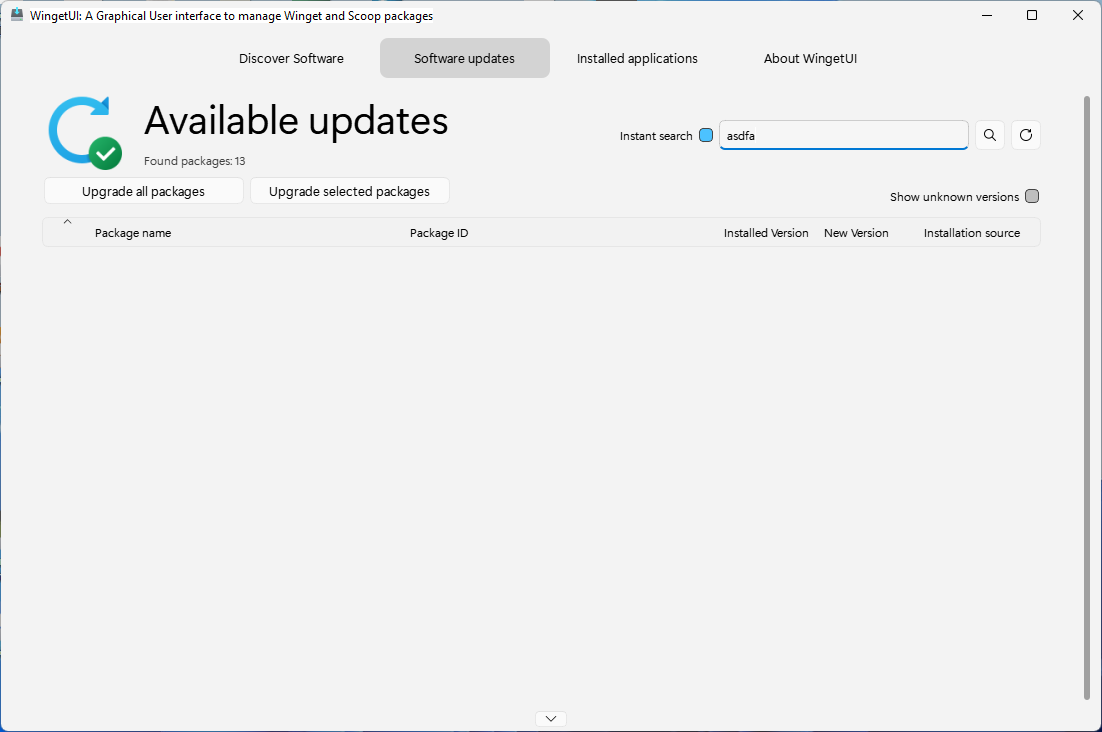
Task: Click the sort chevron above the package list
Action: (67, 221)
